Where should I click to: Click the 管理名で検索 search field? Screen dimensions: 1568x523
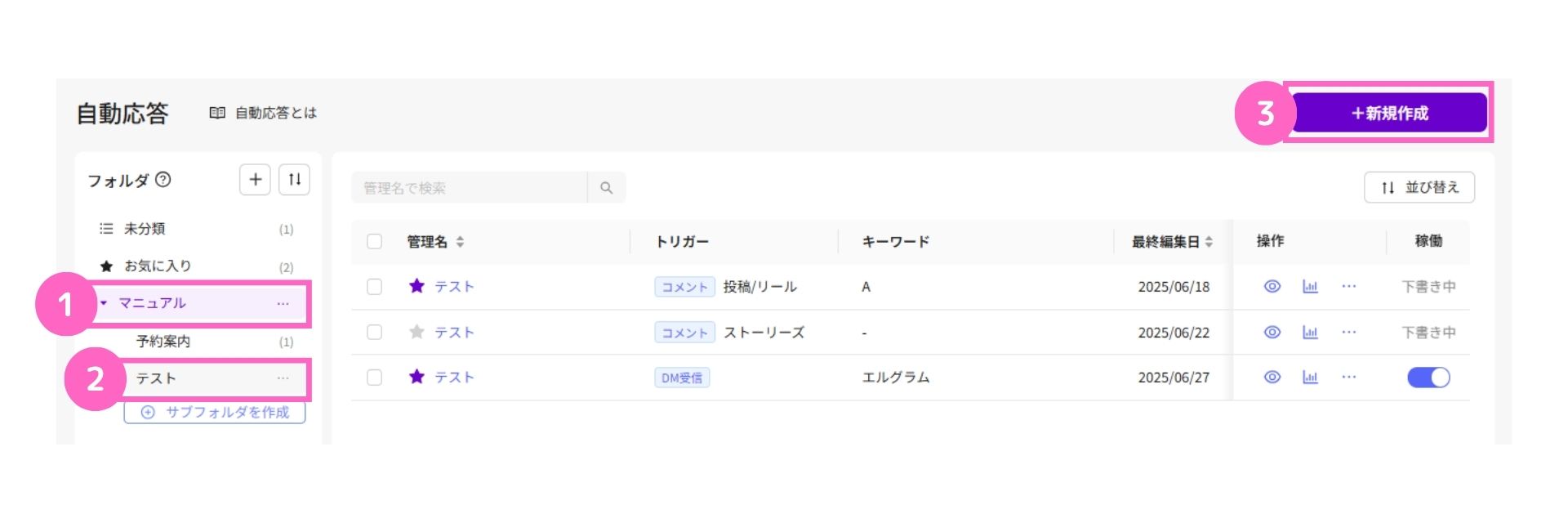click(470, 188)
